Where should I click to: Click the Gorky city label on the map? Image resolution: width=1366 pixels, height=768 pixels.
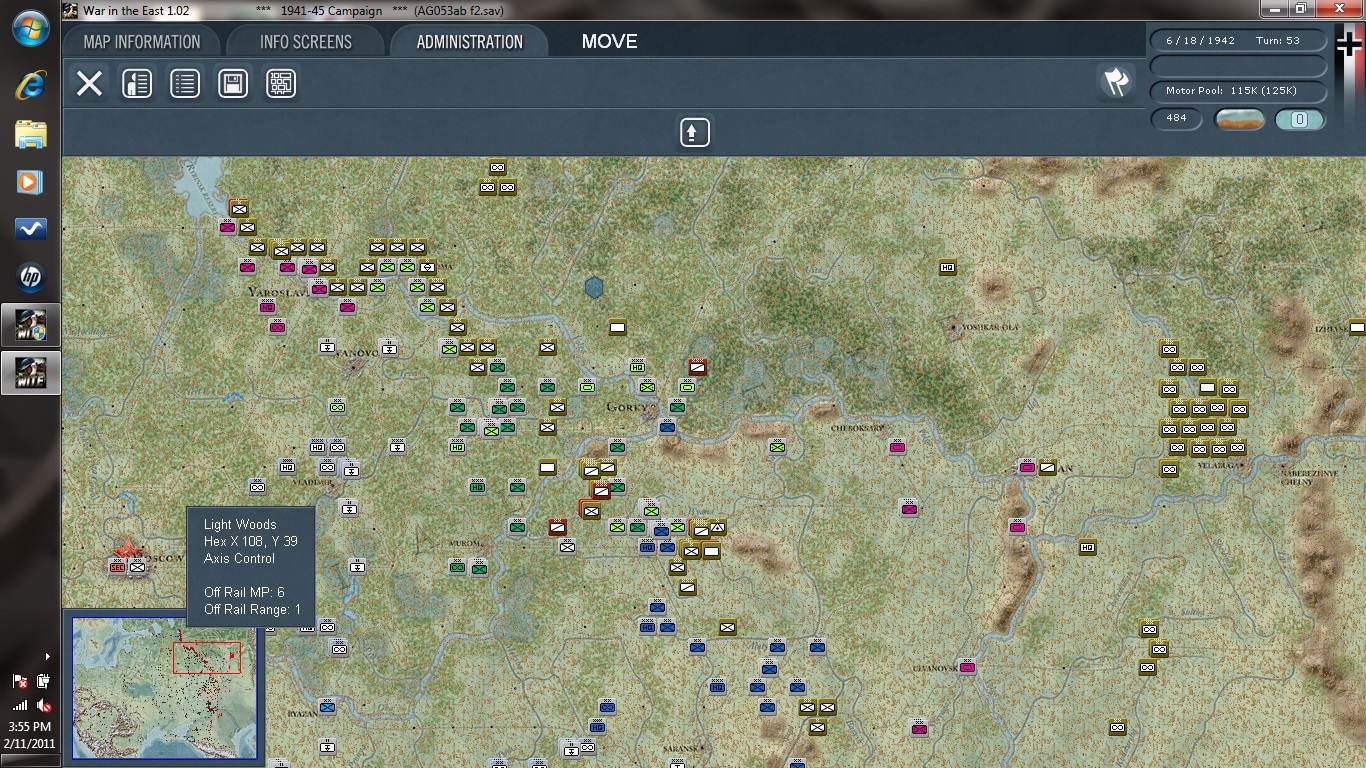click(628, 408)
